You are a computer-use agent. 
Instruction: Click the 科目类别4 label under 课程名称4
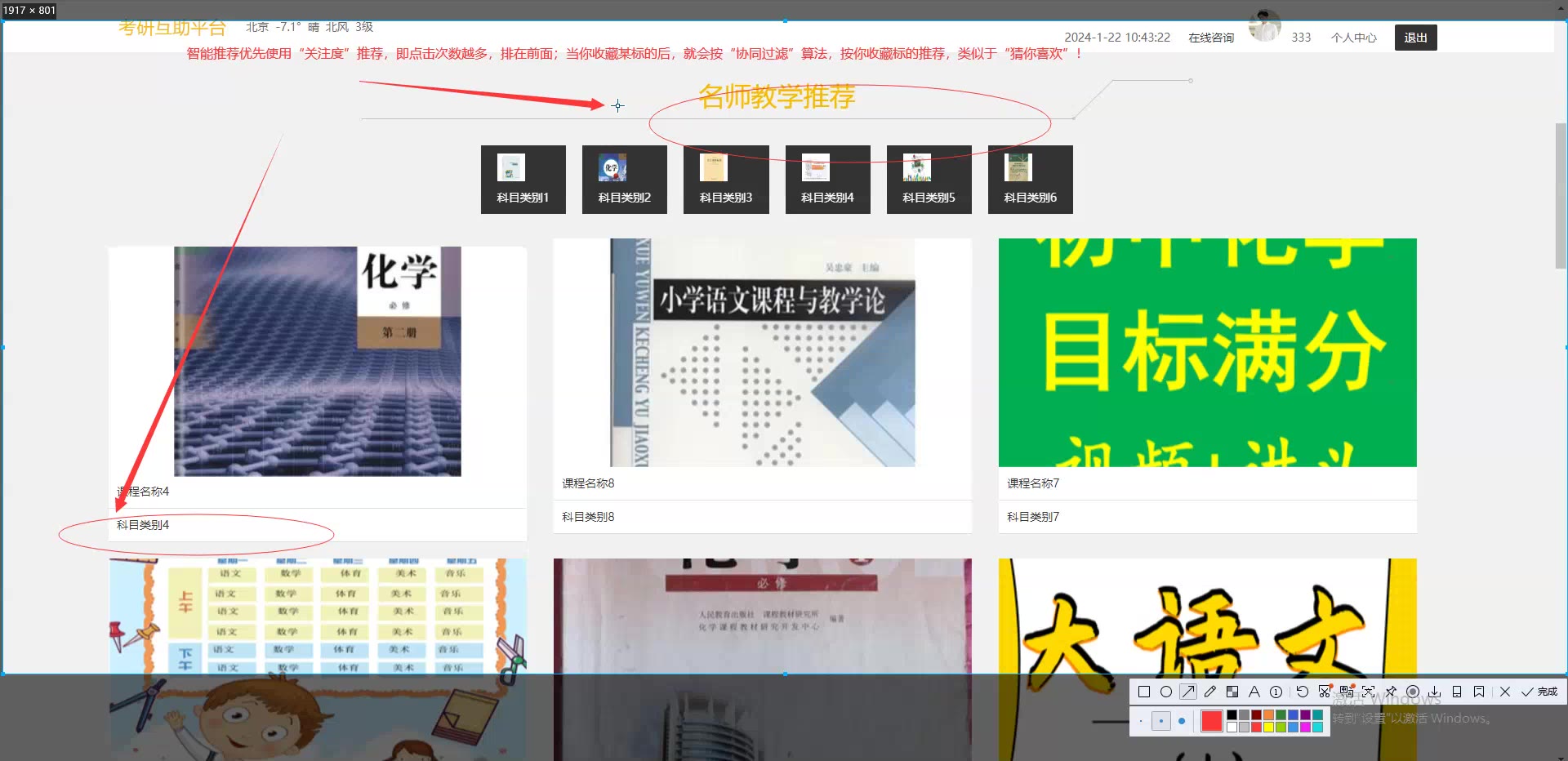click(143, 525)
